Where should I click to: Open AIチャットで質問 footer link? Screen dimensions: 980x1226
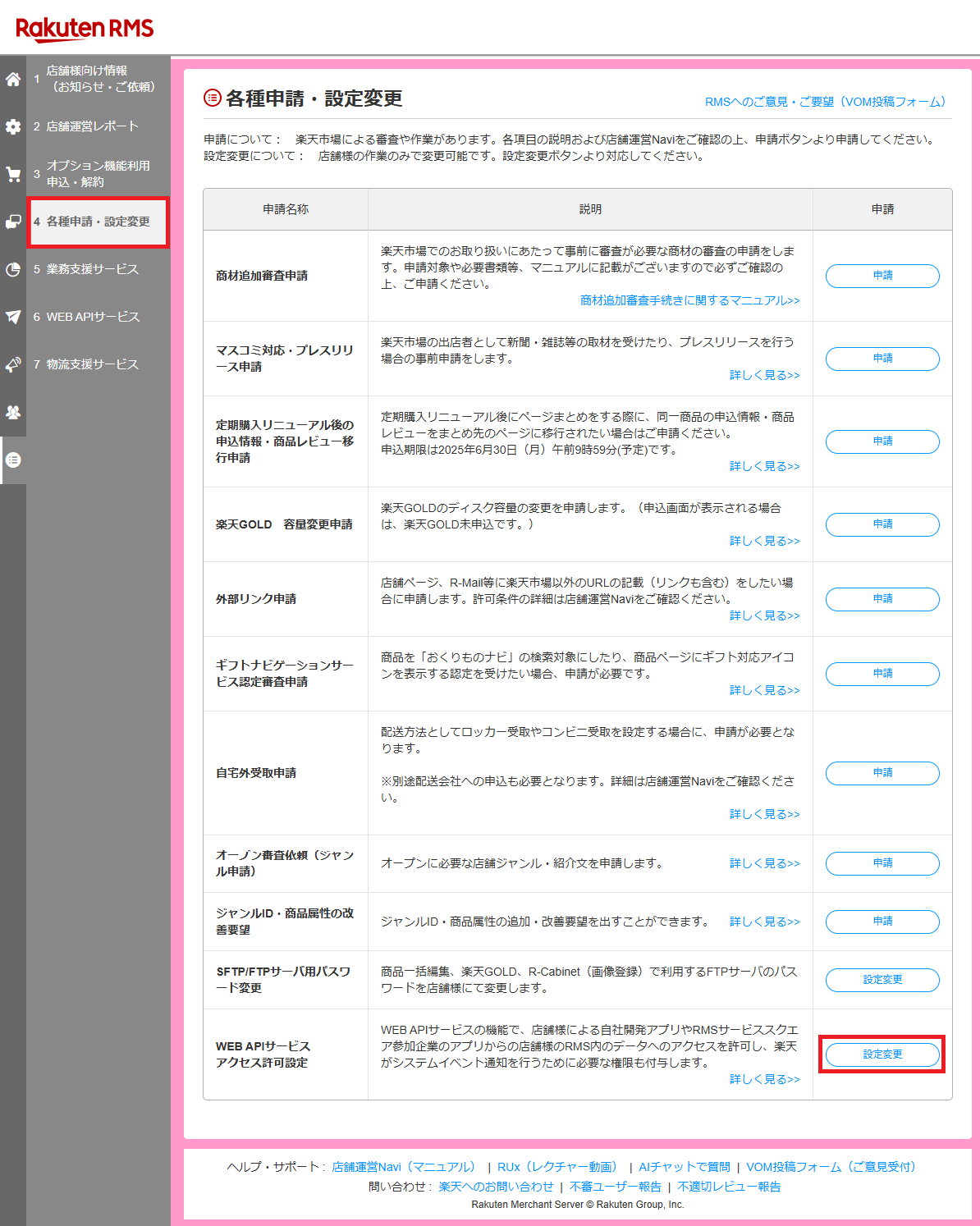pos(685,1167)
